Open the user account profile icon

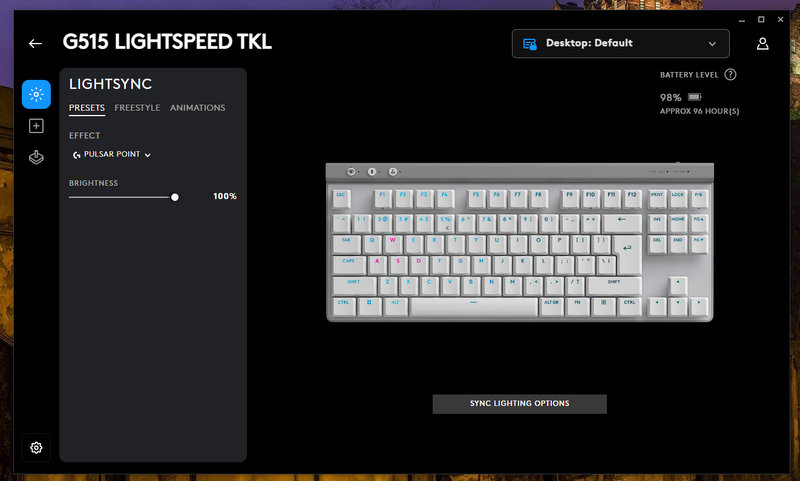762,44
